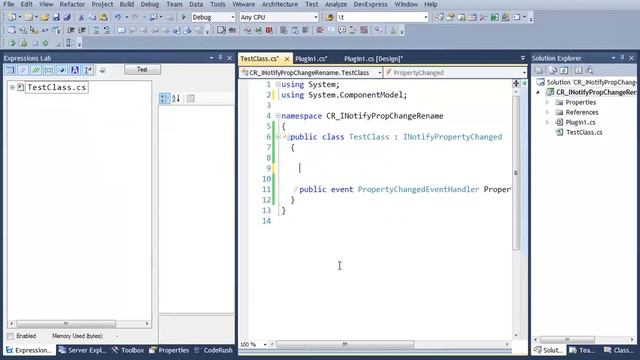Image resolution: width=640 pixels, height=360 pixels.
Task: Click the Comment Selection icon
Action: (x=96, y=30)
